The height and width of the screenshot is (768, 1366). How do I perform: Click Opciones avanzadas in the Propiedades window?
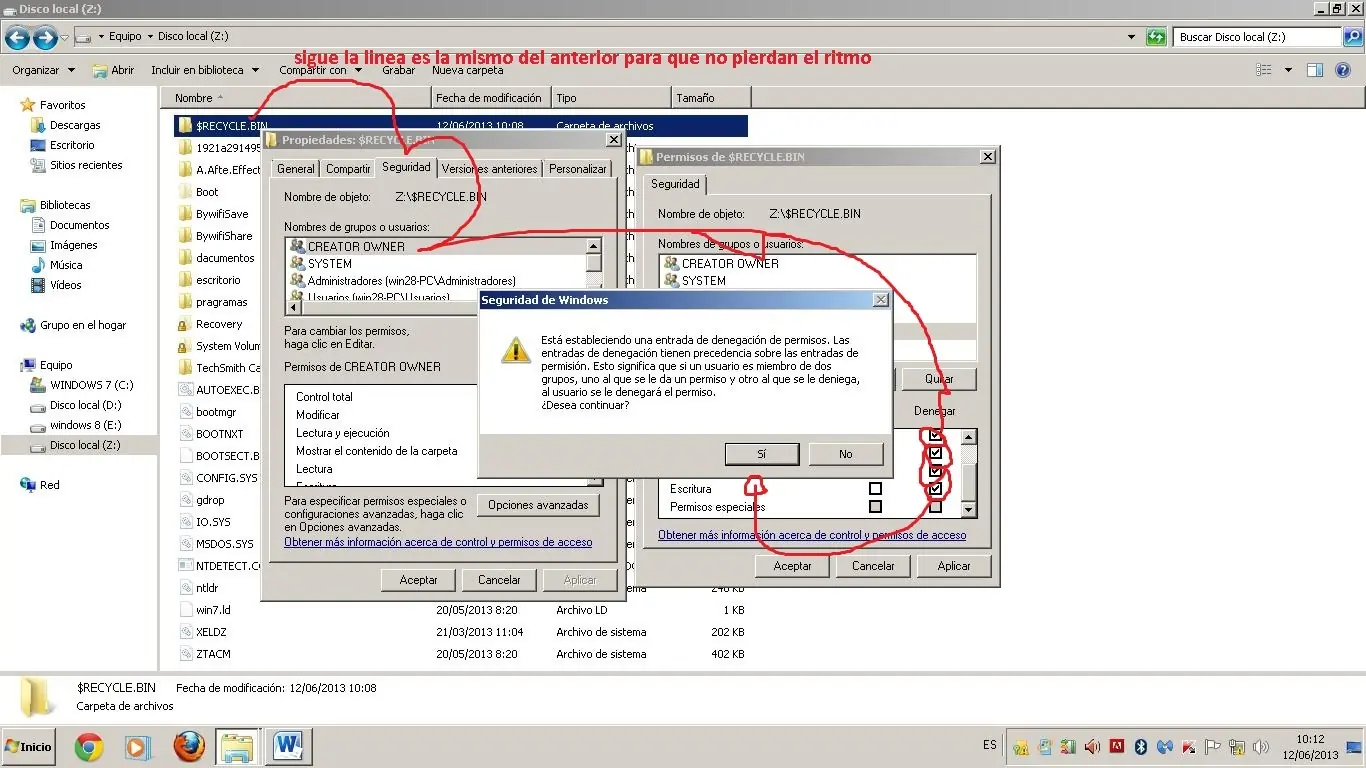(538, 505)
